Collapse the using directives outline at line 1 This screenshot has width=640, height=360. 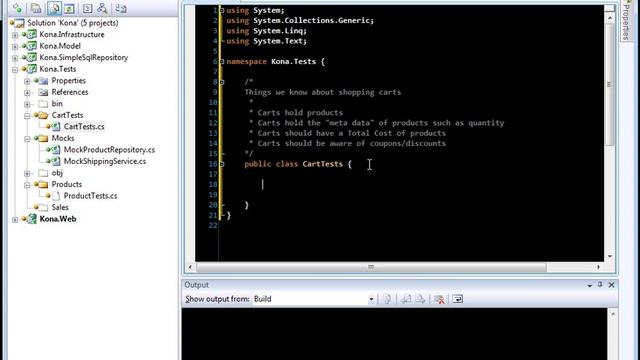click(222, 10)
